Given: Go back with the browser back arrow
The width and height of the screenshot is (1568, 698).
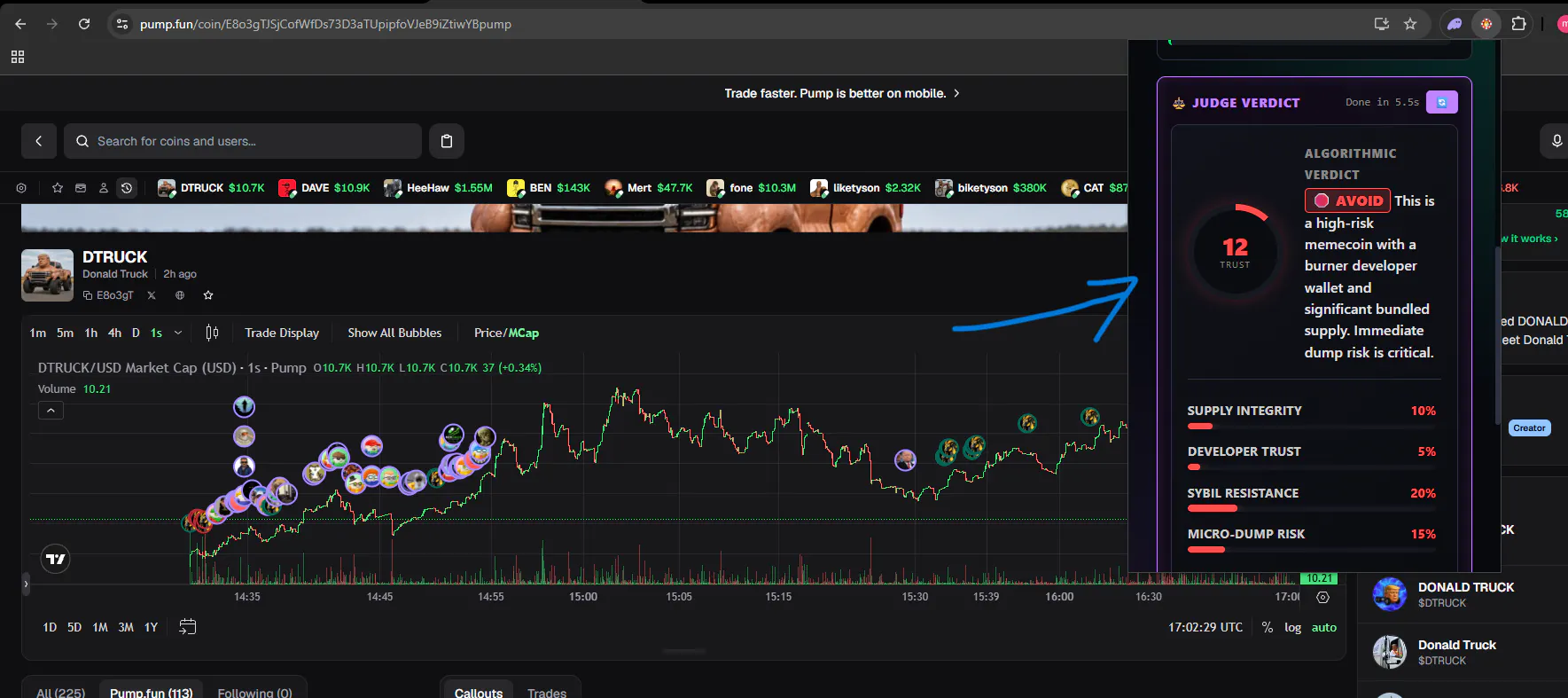Looking at the screenshot, I should click(20, 24).
